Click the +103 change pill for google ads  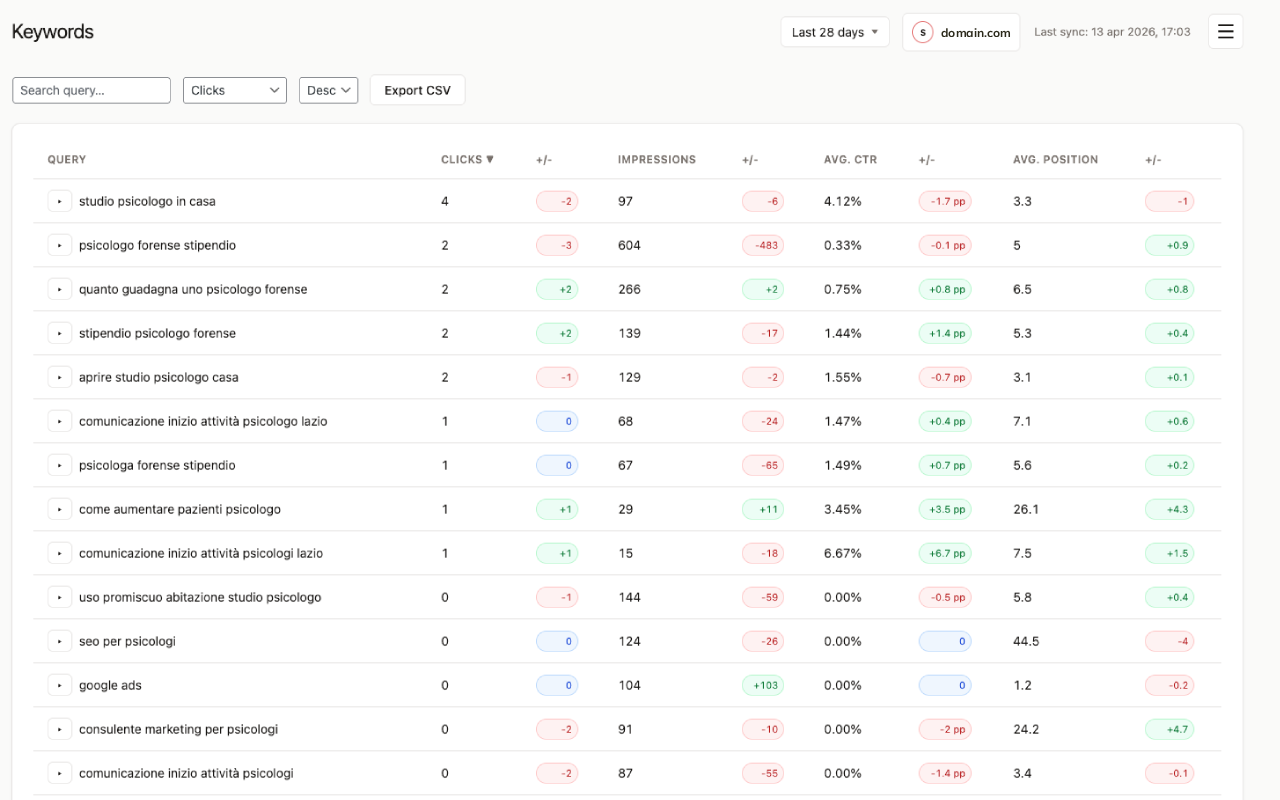(763, 685)
